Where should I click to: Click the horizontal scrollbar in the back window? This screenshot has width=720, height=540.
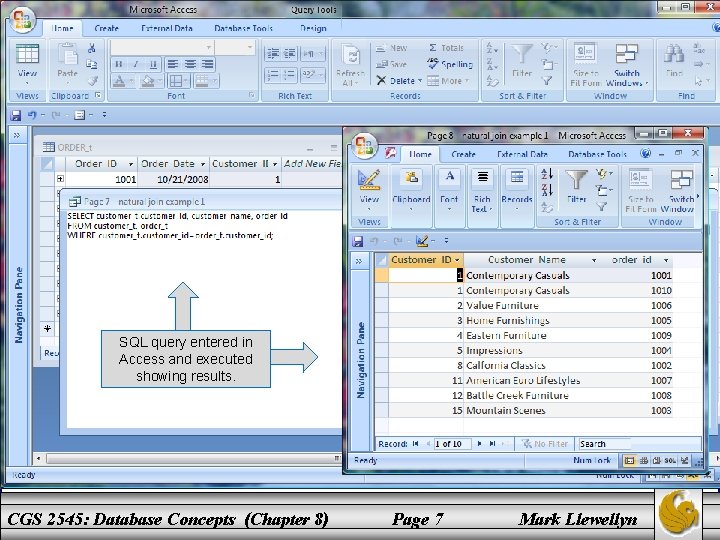(x=193, y=458)
